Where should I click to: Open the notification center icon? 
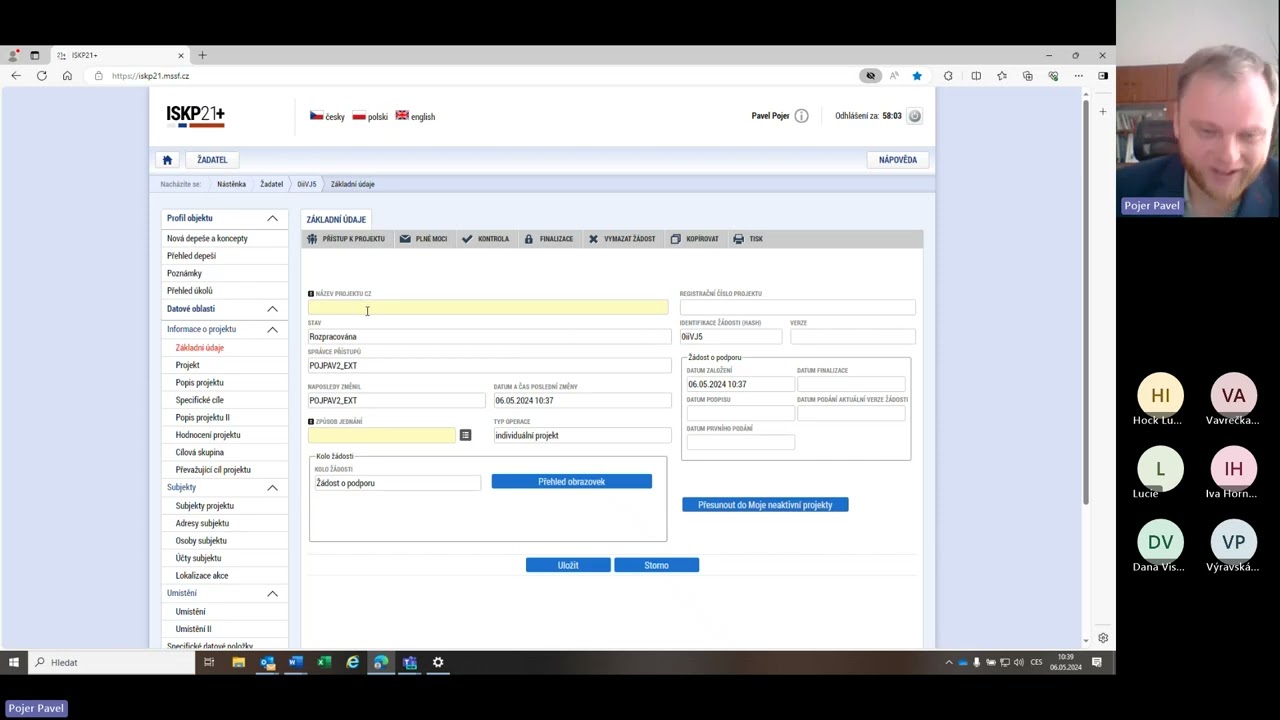coord(1097,662)
